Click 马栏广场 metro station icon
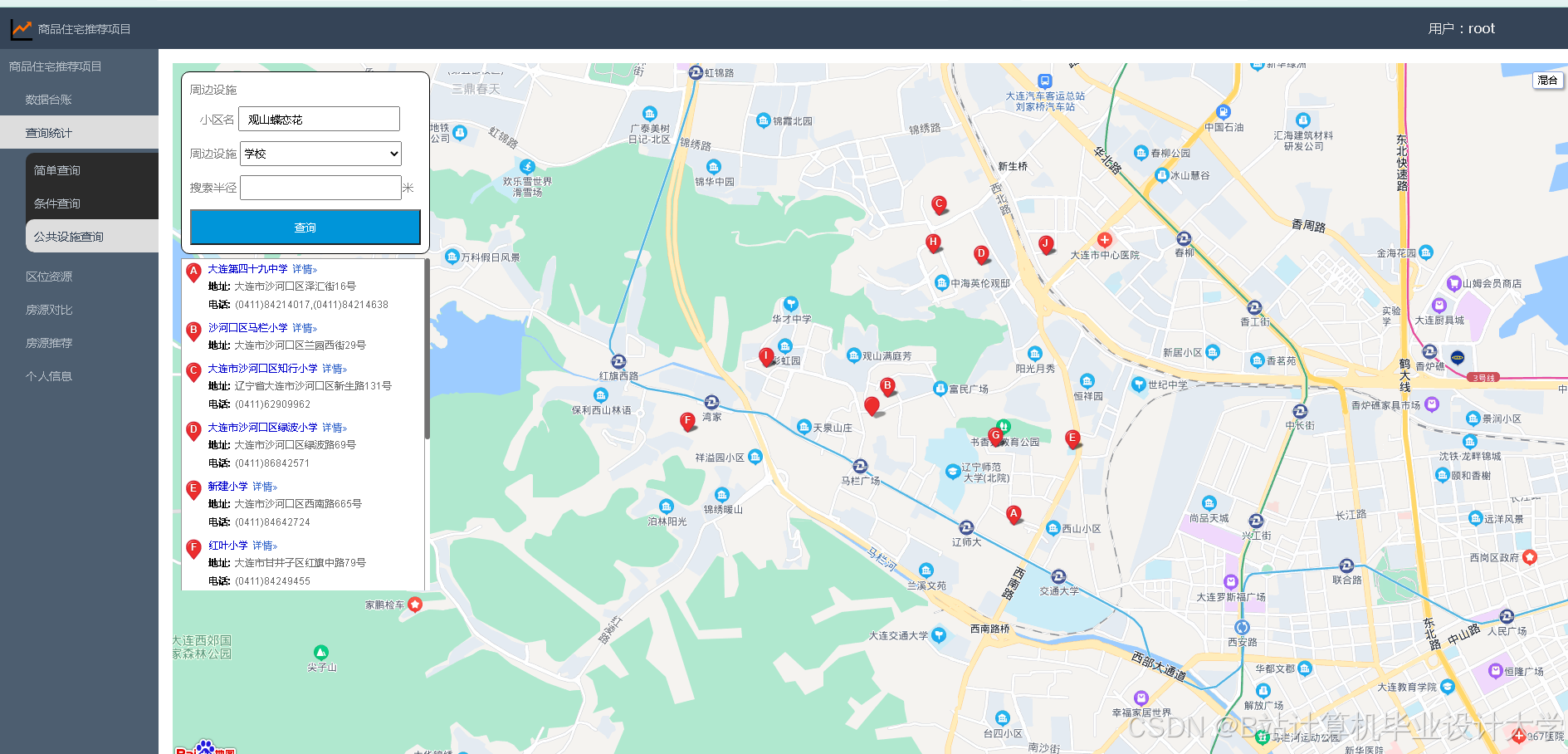 [861, 467]
